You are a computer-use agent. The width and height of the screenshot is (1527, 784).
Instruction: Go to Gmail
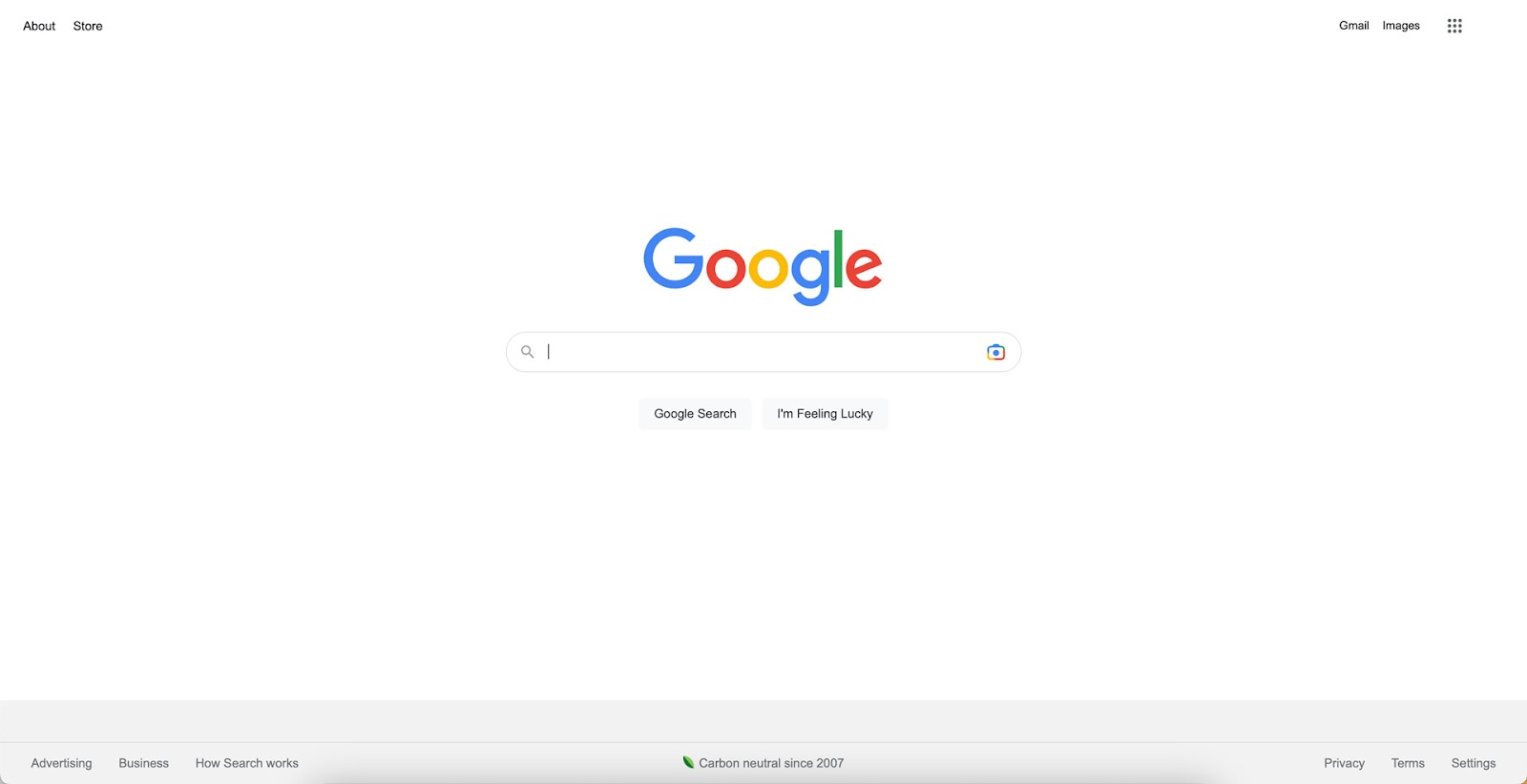pos(1353,26)
